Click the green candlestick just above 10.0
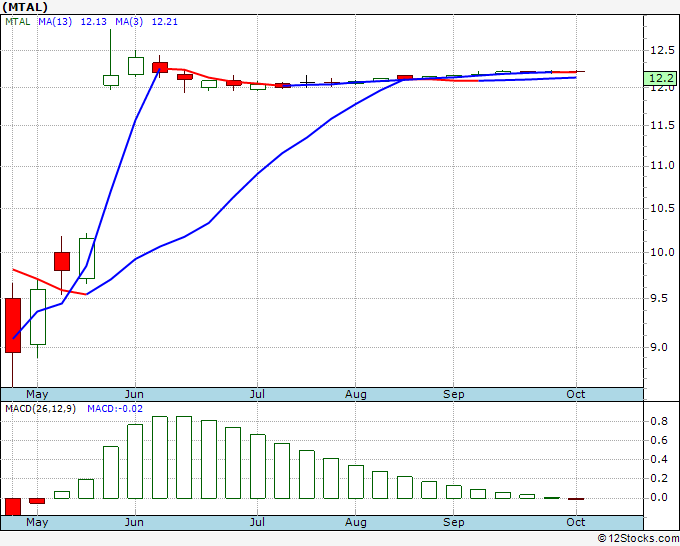 pyautogui.click(x=87, y=258)
